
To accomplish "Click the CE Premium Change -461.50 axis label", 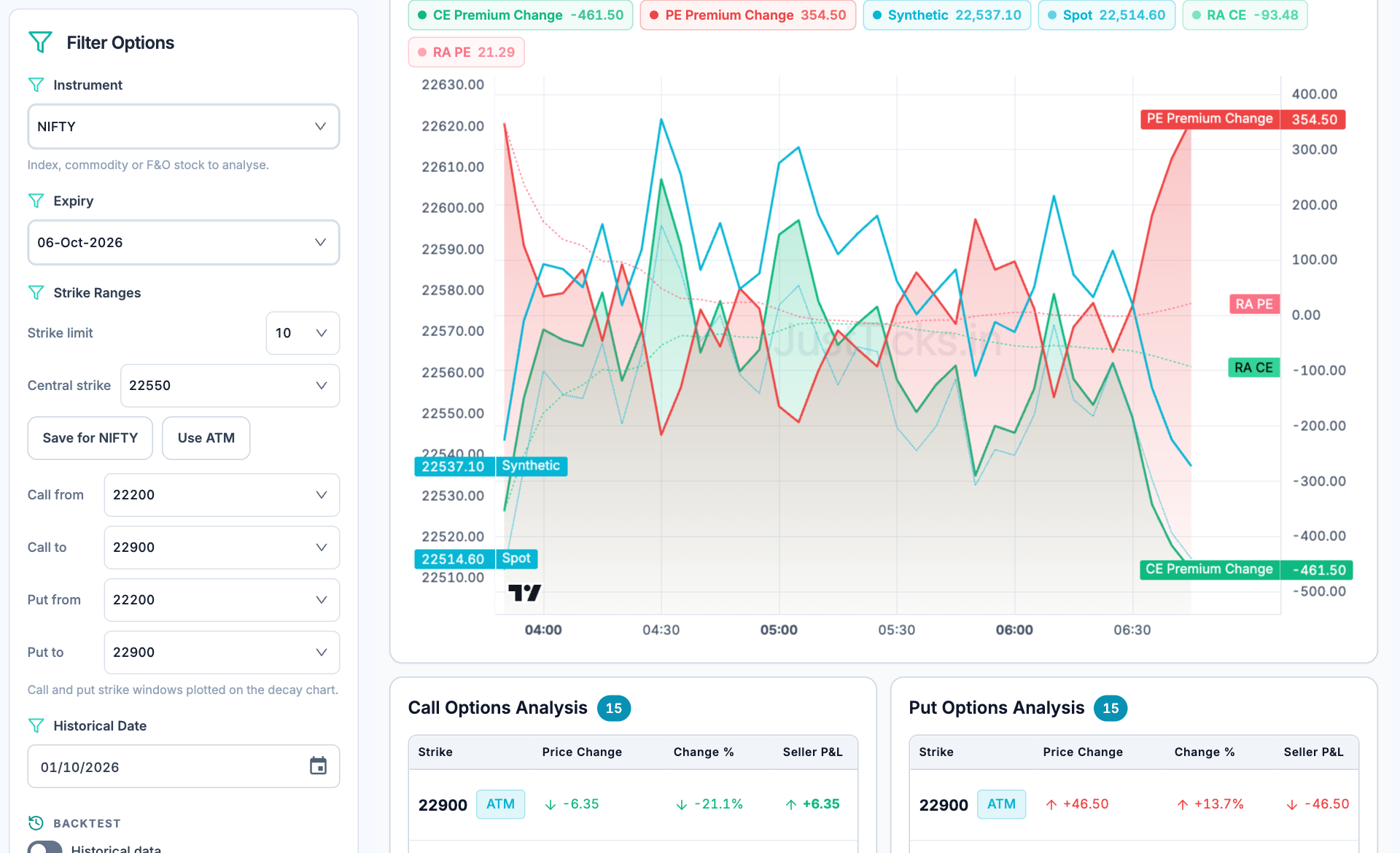I will point(1246,569).
